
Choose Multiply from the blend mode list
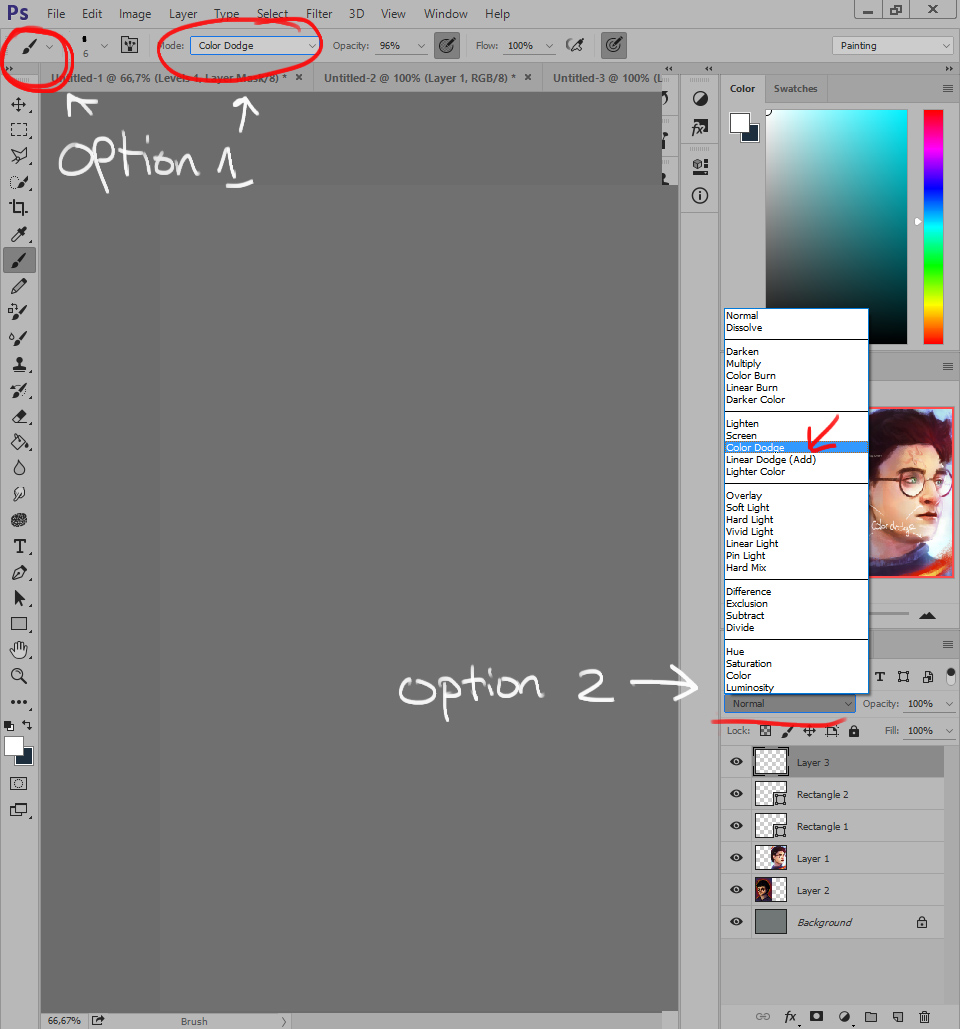[x=743, y=364]
